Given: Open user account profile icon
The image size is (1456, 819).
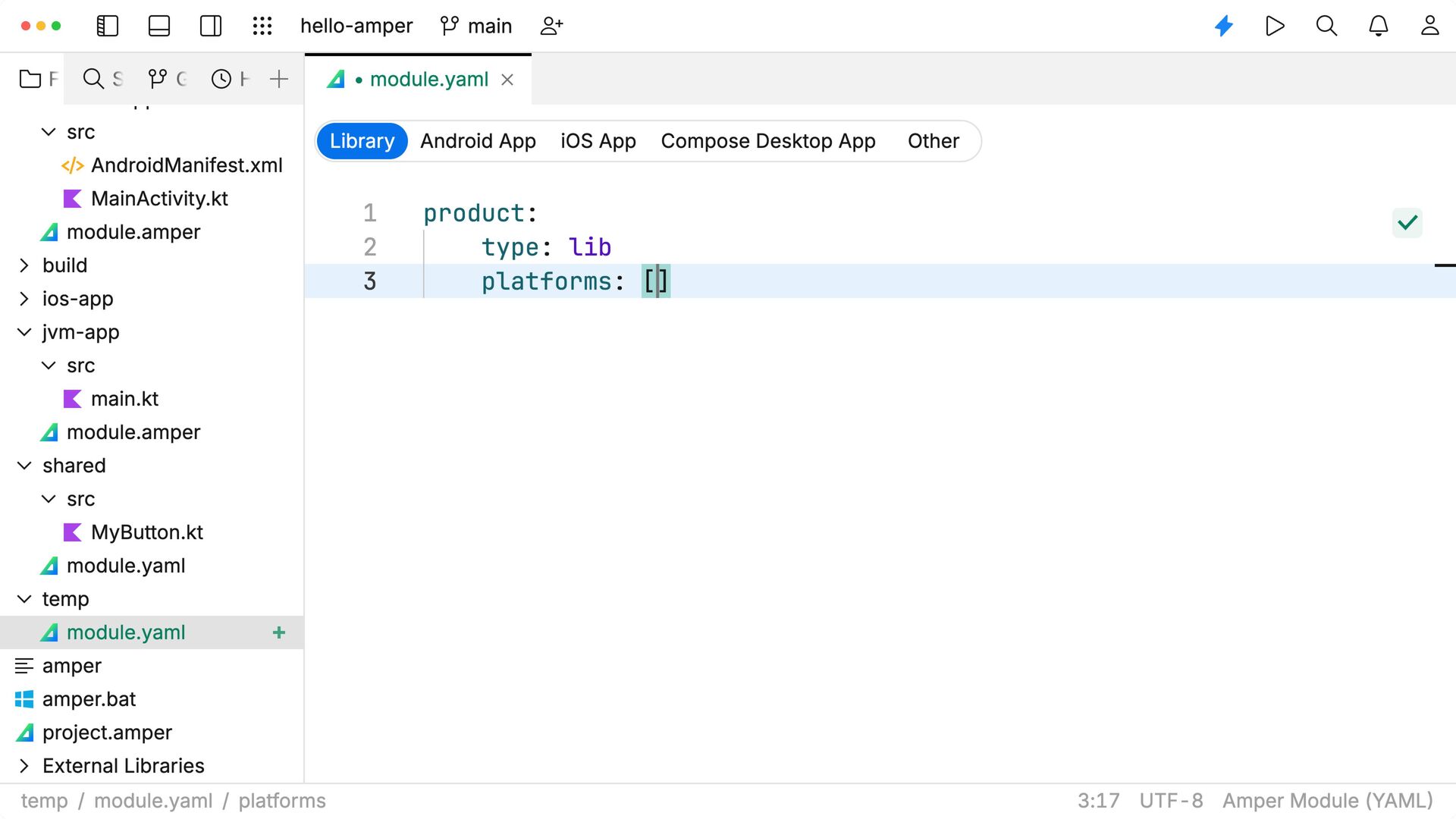Looking at the screenshot, I should 1430,26.
